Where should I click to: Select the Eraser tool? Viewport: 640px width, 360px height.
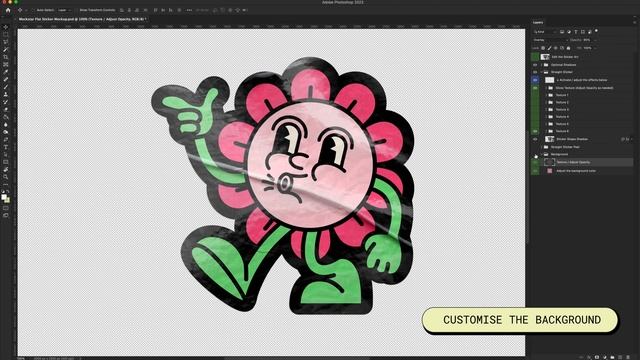[x=6, y=109]
